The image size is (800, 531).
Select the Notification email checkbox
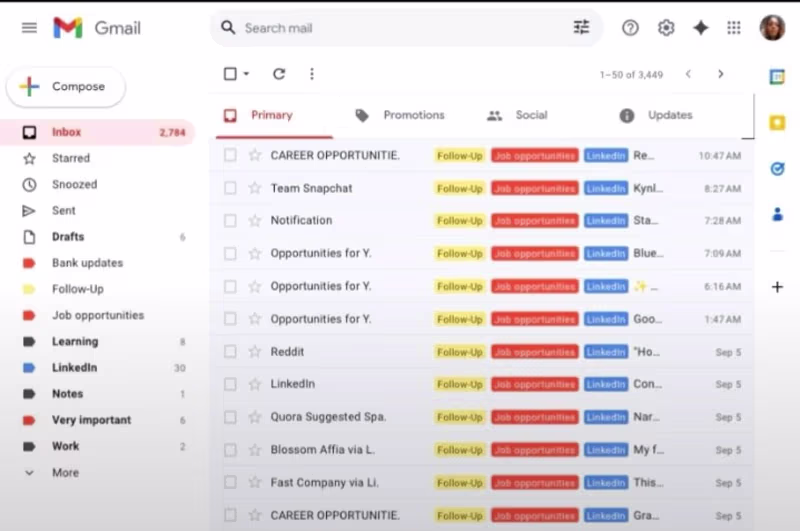click(230, 220)
